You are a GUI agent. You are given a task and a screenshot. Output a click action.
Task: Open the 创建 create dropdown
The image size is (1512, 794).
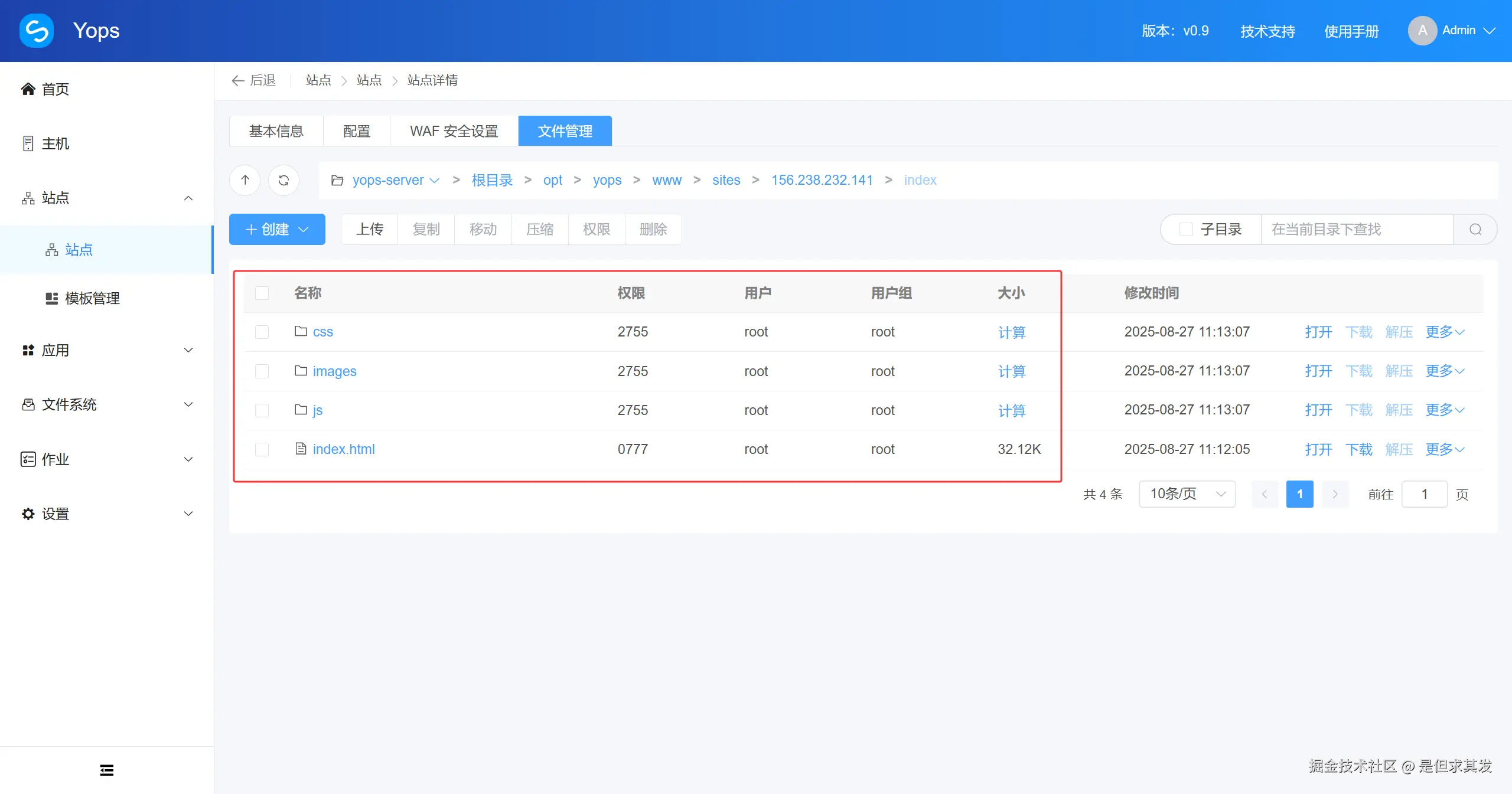click(277, 229)
